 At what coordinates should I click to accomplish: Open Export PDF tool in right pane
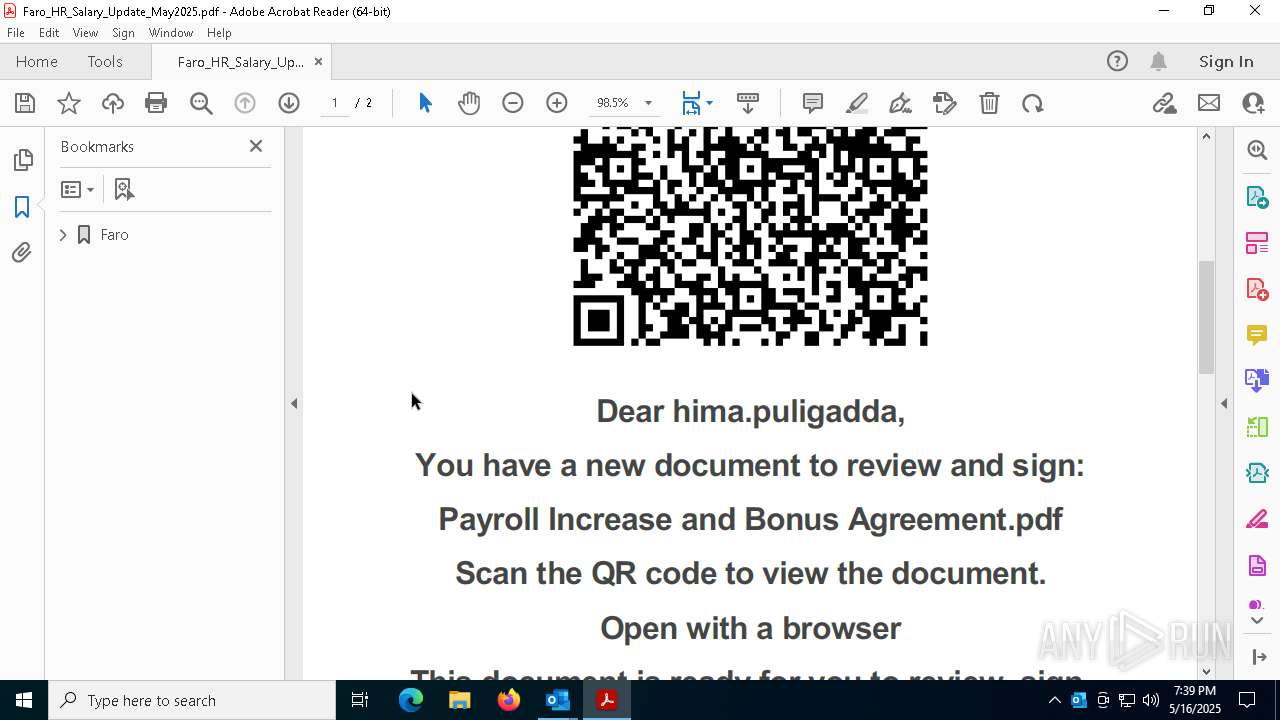click(x=1257, y=196)
